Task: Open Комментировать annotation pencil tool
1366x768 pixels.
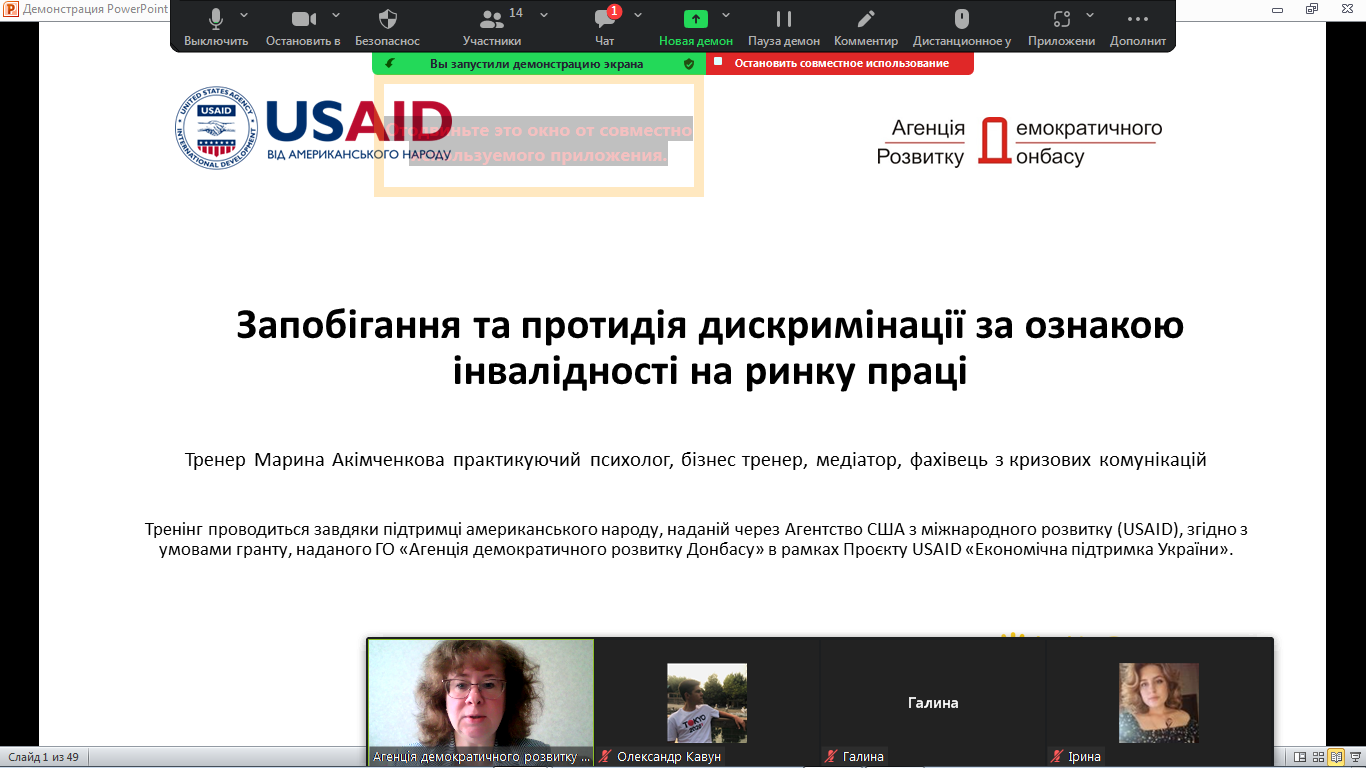Action: [x=866, y=27]
